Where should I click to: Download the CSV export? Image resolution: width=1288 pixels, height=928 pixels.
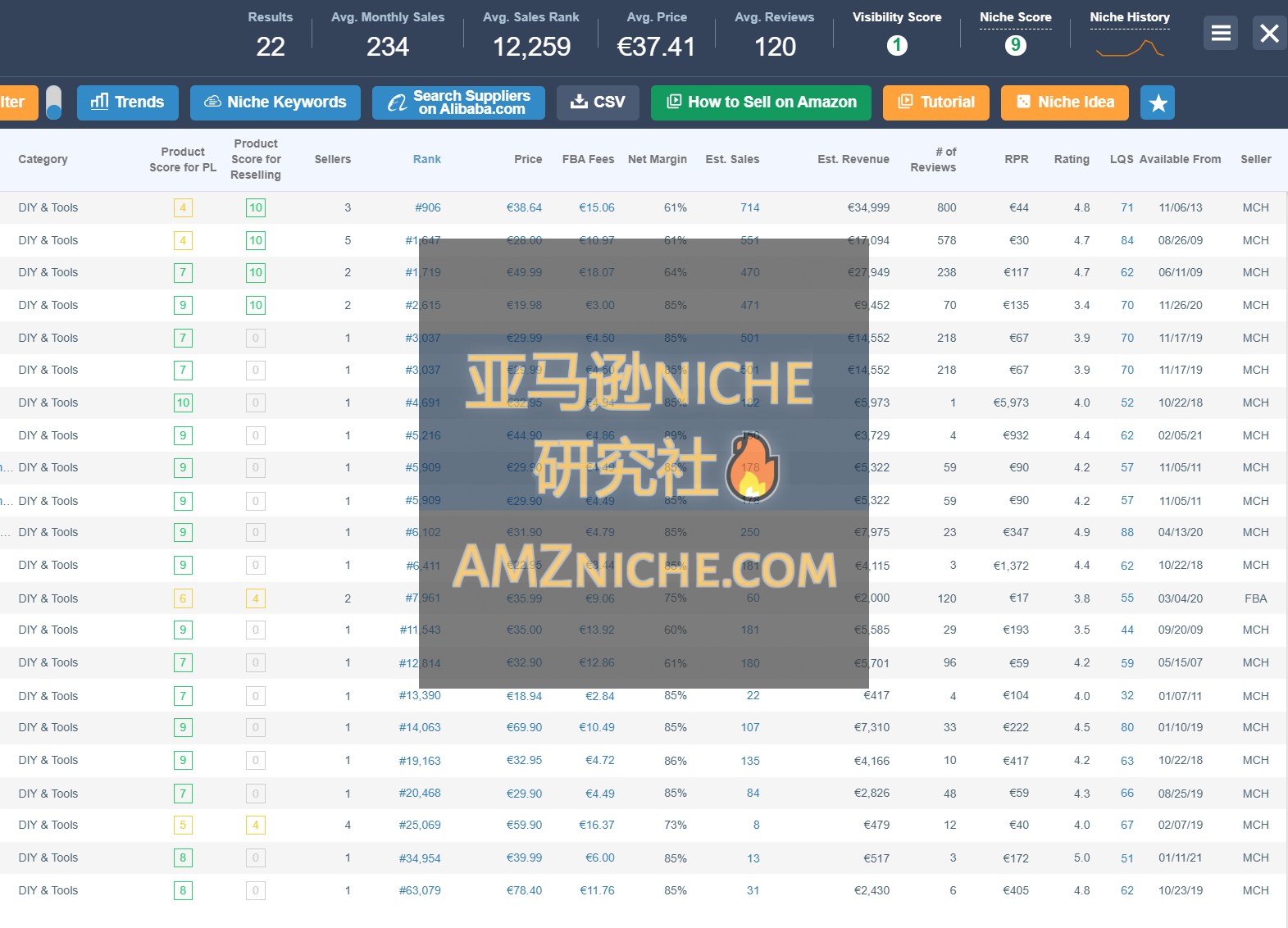pos(598,102)
